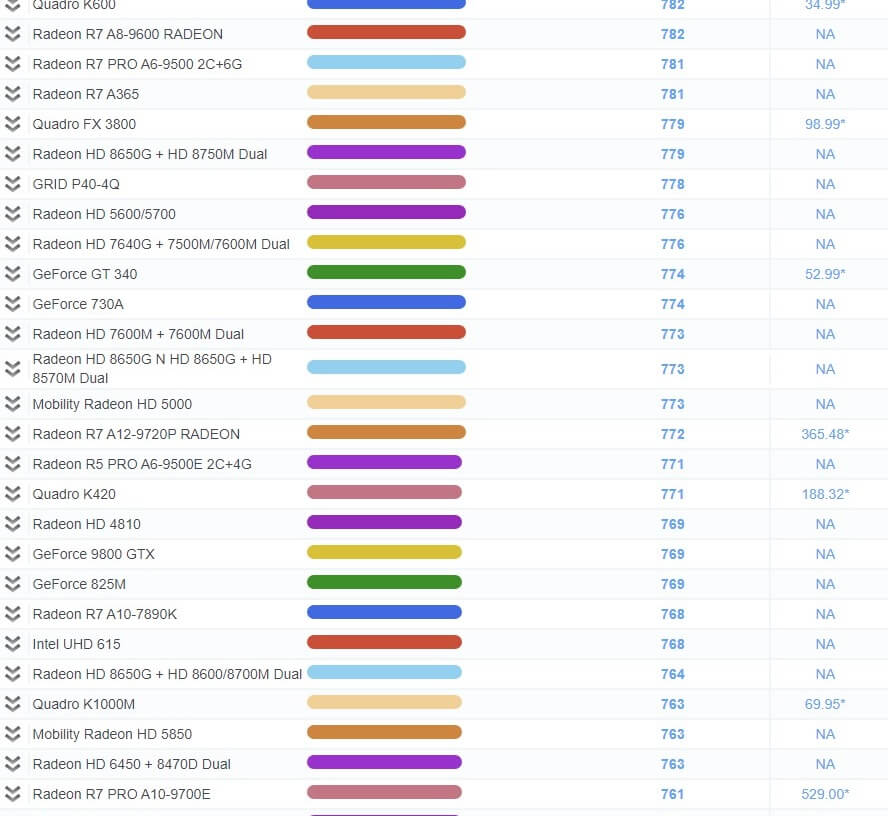The image size is (888, 816).
Task: Open Radeon HD 8650G + HD 8750M Dual link
Action: point(150,154)
